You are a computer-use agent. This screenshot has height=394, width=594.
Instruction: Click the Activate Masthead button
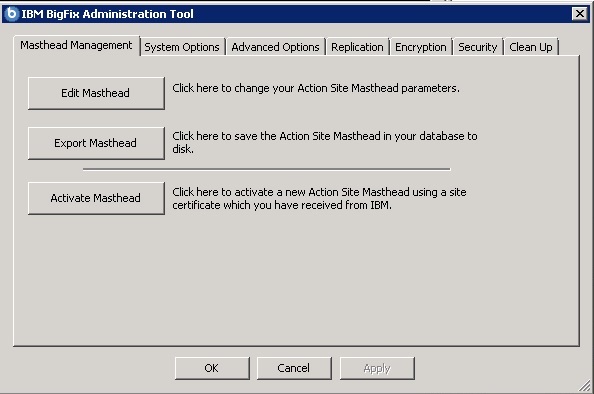tap(96, 198)
